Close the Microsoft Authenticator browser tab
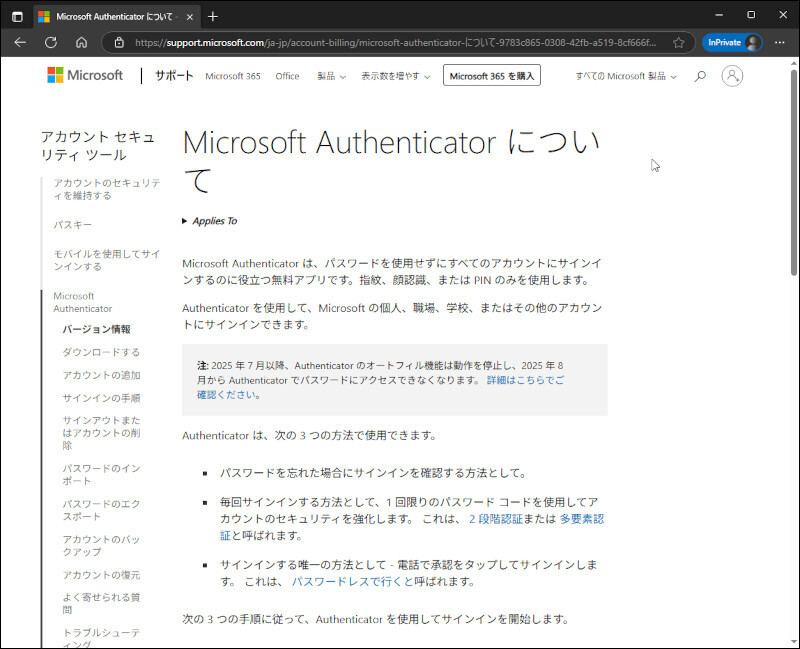 pyautogui.click(x=190, y=17)
